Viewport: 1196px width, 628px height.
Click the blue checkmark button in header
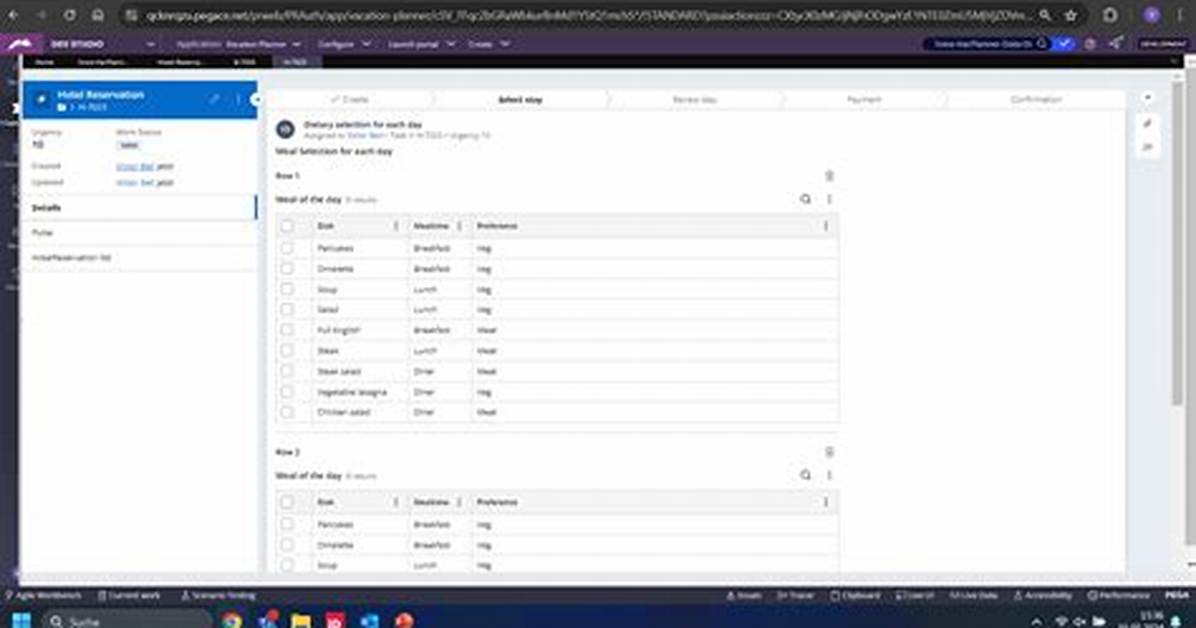[x=1064, y=44]
